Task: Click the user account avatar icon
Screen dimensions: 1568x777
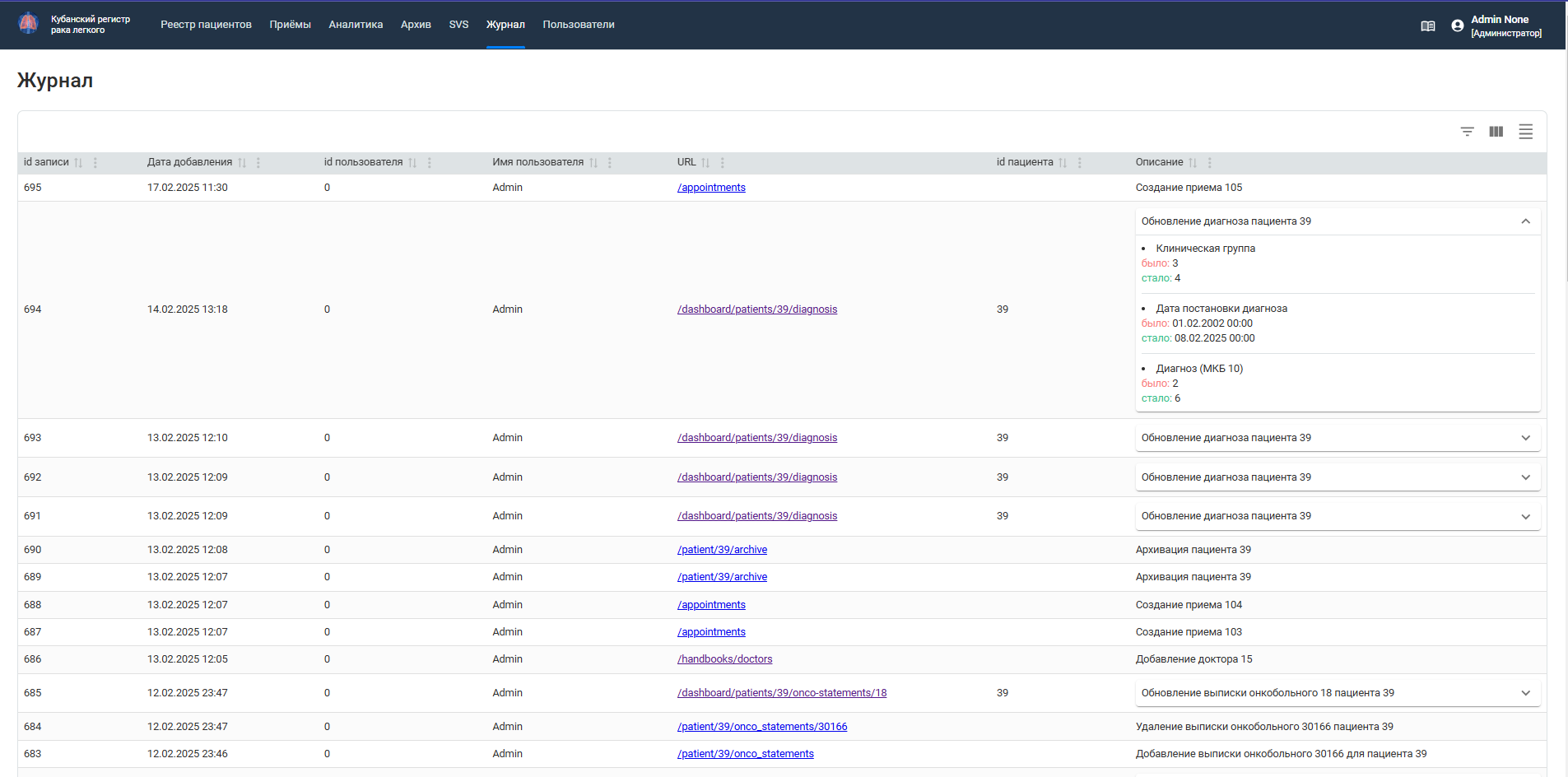Action: (x=1458, y=26)
